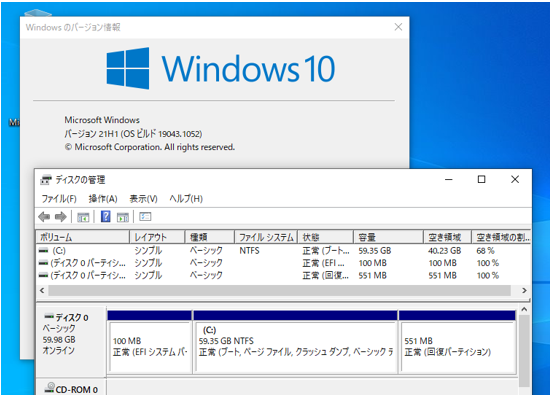Click the 68 % free percentage cell

[485, 251]
